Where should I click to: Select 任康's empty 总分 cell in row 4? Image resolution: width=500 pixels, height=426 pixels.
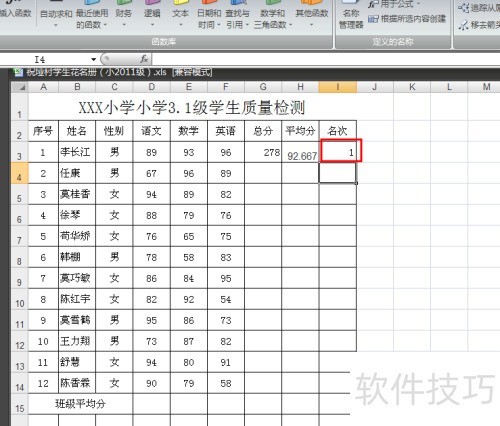263,173
